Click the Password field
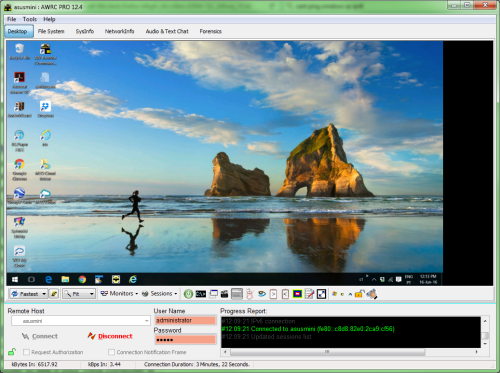This screenshot has width=500, height=373. (x=185, y=340)
